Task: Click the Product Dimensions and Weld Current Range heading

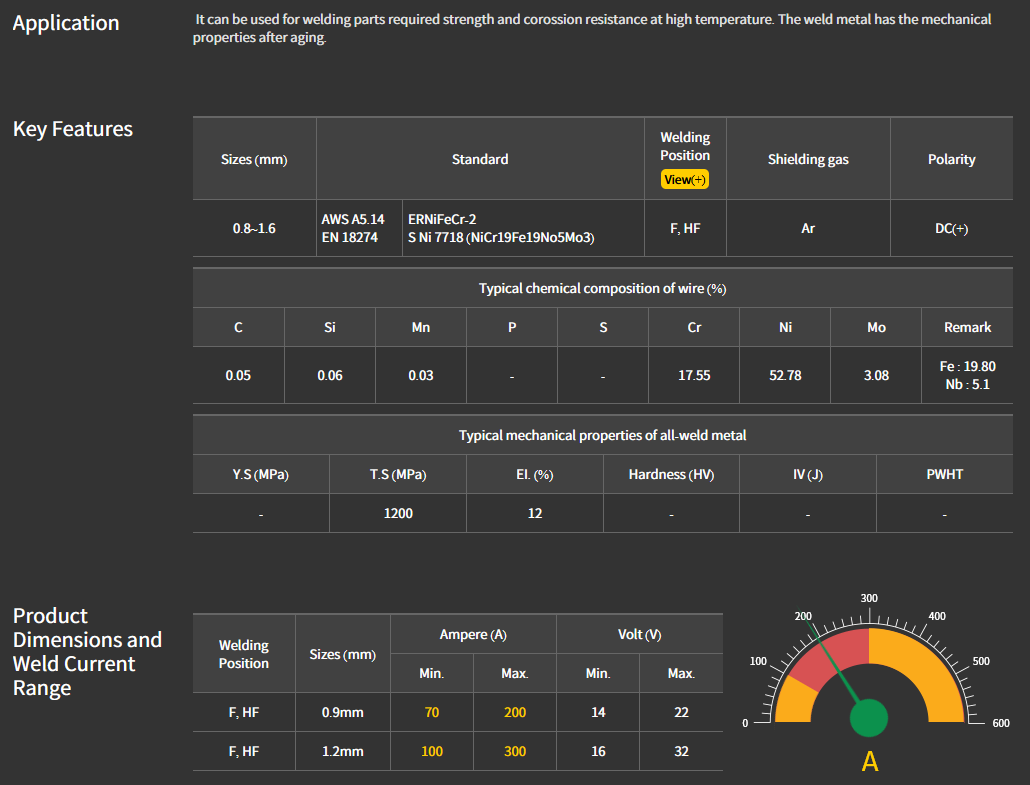Action: (87, 652)
